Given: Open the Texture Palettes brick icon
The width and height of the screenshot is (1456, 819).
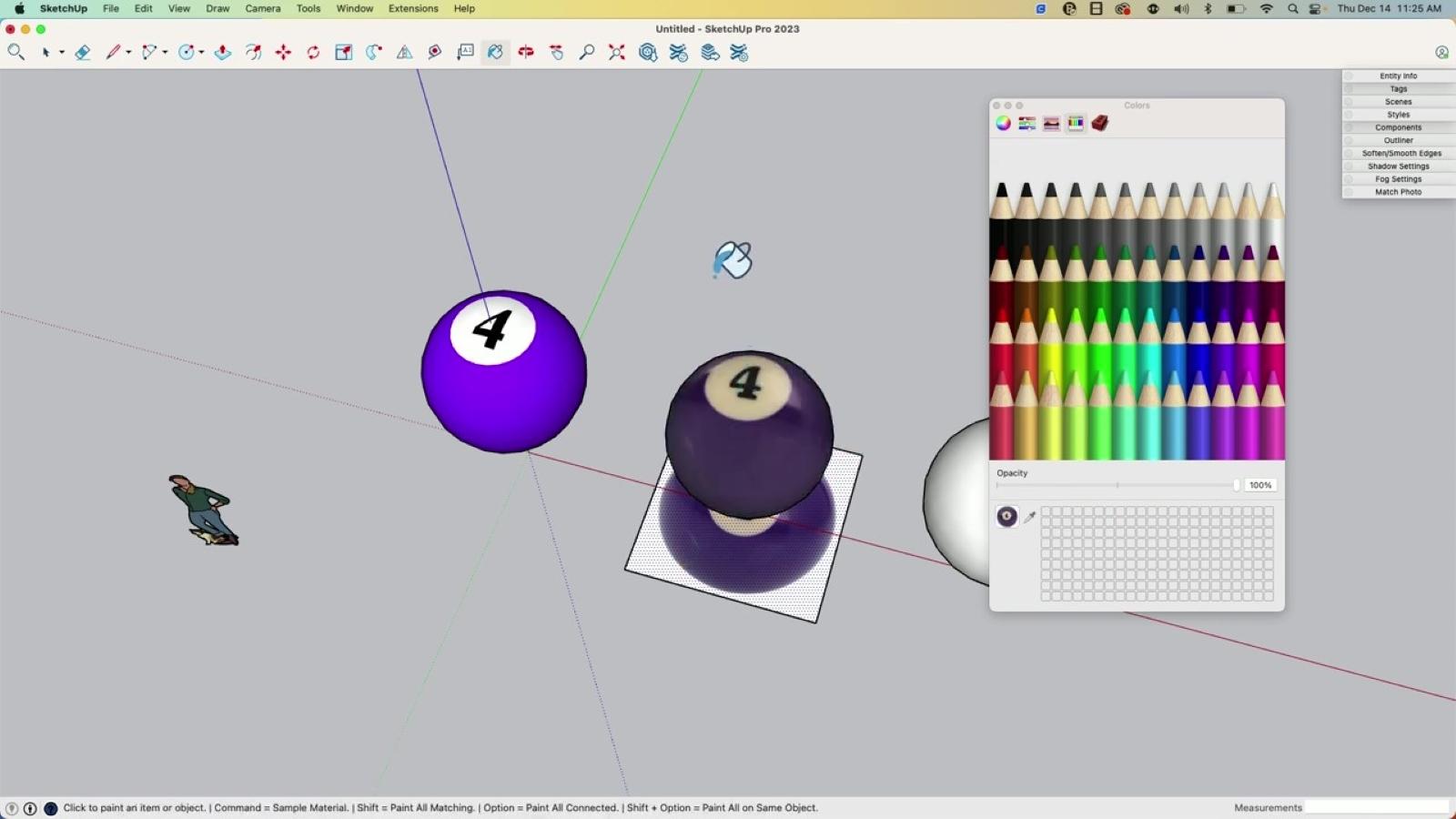Looking at the screenshot, I should pyautogui.click(x=1100, y=124).
